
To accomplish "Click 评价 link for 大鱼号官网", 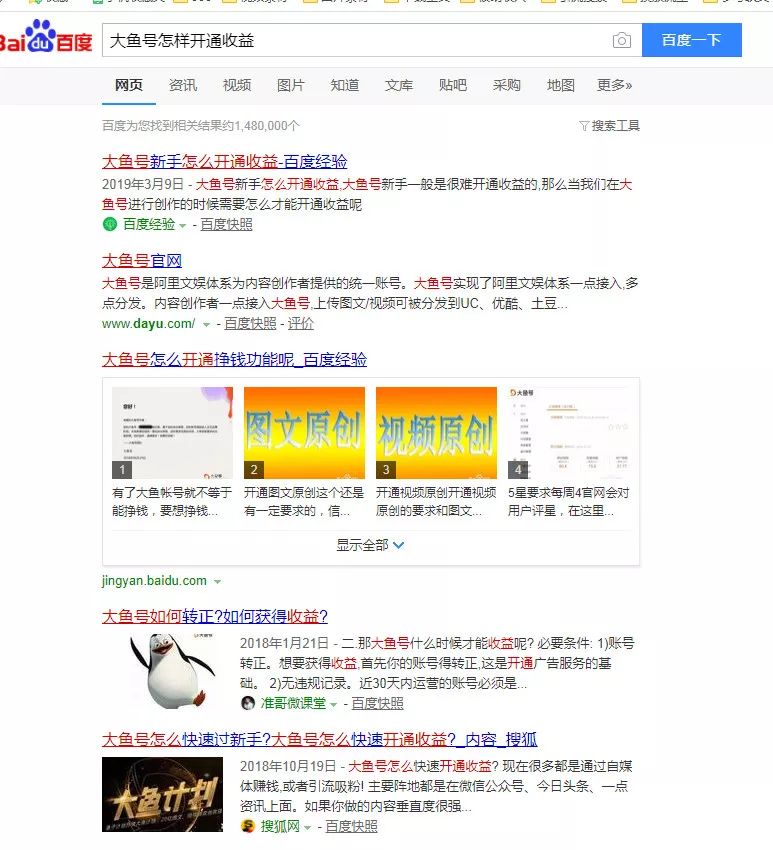I will pos(300,324).
